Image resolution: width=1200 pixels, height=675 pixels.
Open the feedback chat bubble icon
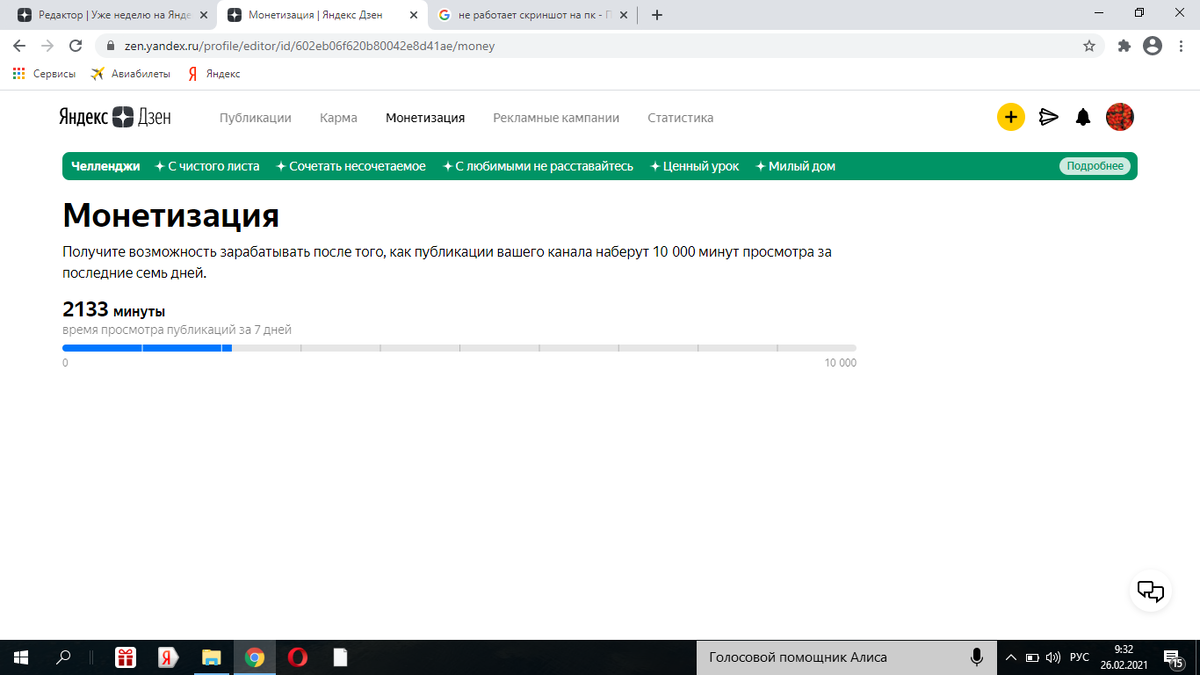[1150, 591]
